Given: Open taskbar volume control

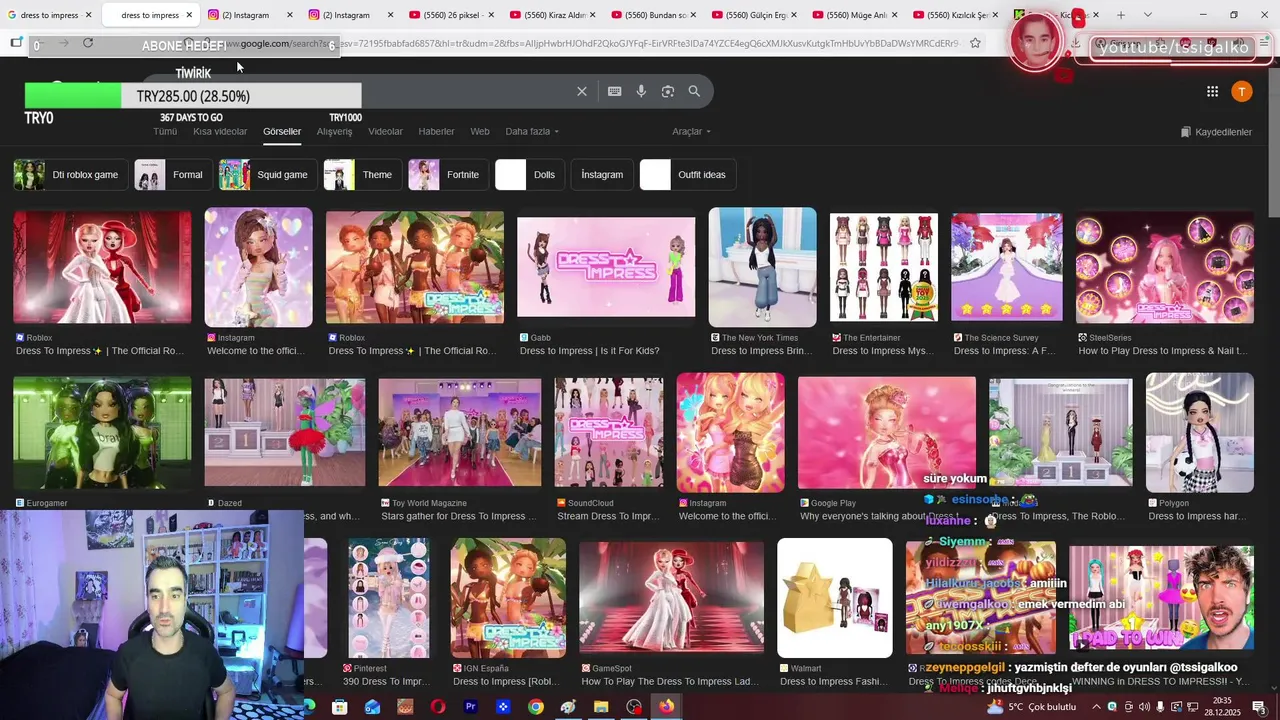Looking at the screenshot, I should tap(1144, 707).
